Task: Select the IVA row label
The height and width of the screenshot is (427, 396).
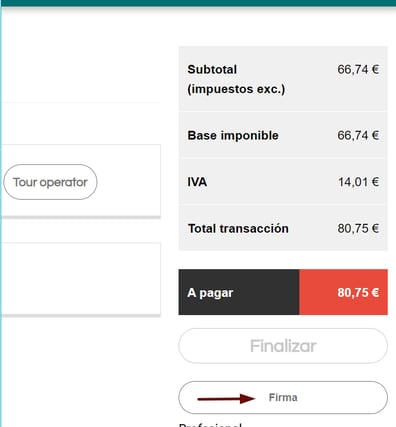Action: [x=197, y=182]
